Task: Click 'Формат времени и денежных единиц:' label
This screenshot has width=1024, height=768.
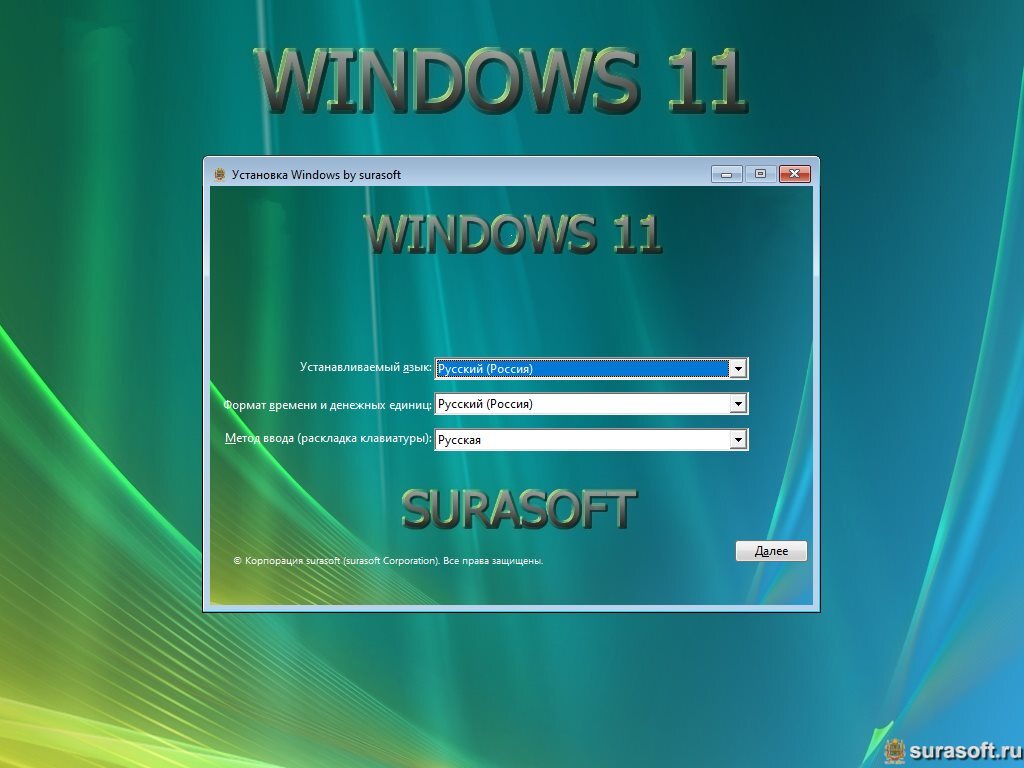Action: (x=328, y=405)
